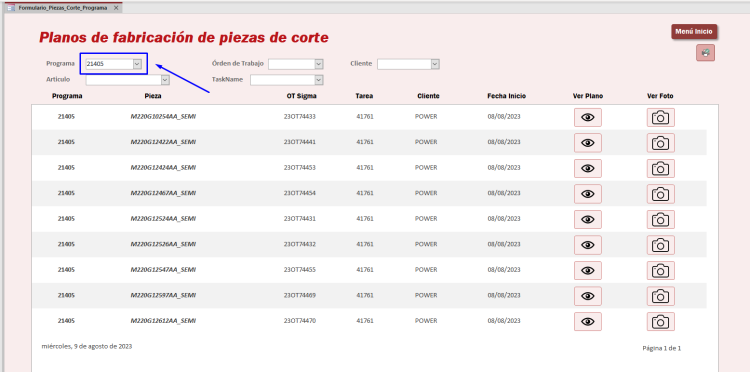Select the Formulario_Piezas_Corte_Programa tab
This screenshot has width=750, height=372.
pyautogui.click(x=63, y=8)
